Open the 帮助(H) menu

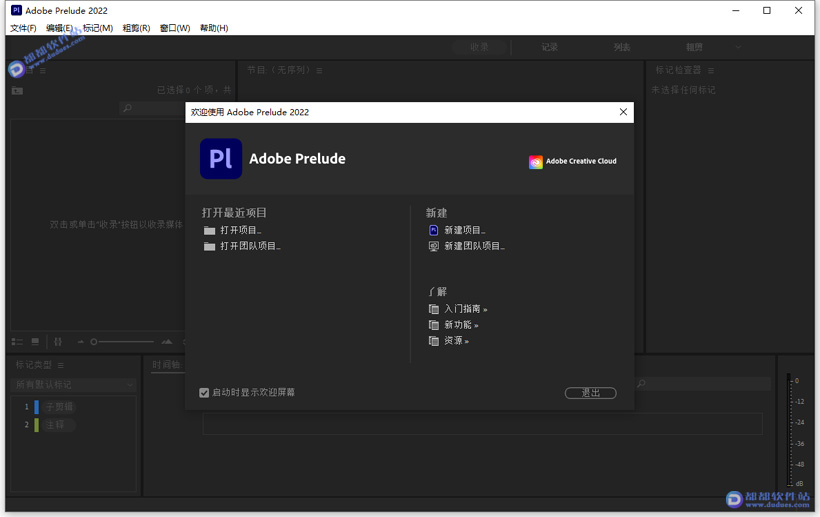click(x=214, y=28)
